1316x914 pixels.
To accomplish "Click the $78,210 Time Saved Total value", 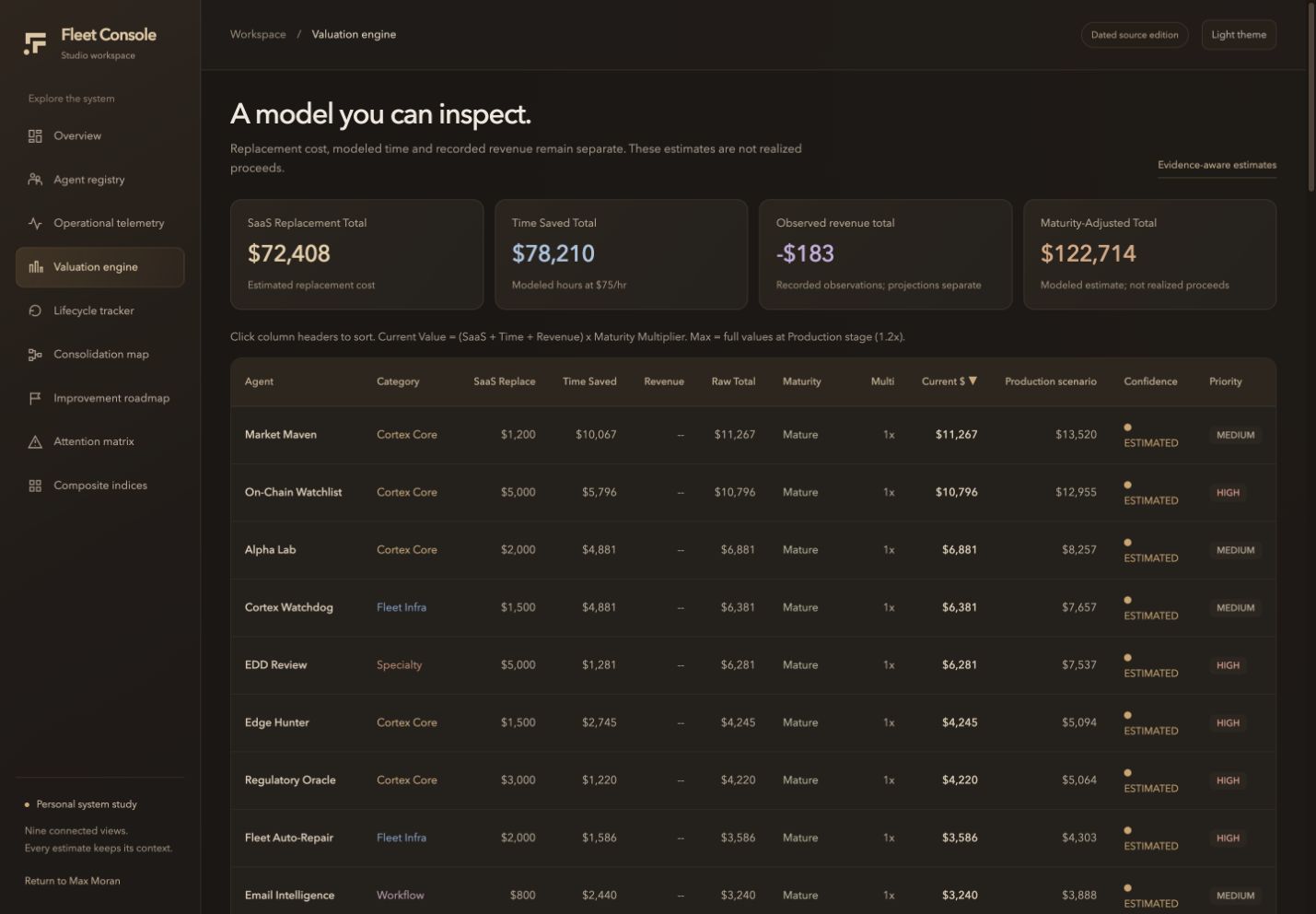I will (553, 253).
